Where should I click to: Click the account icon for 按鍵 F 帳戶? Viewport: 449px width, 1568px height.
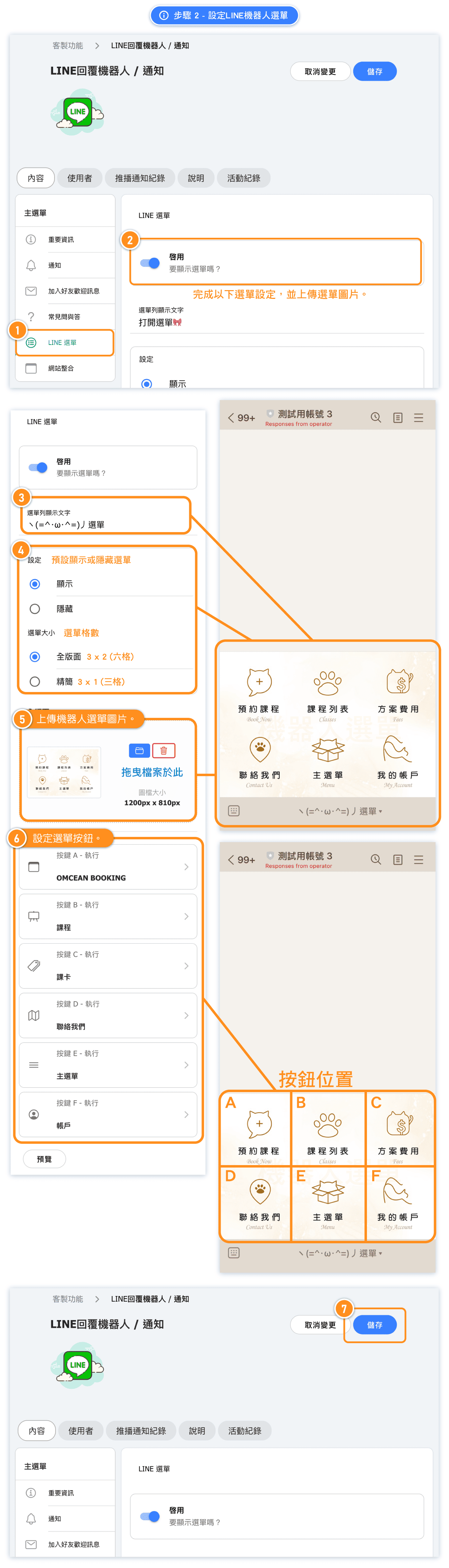34,1114
